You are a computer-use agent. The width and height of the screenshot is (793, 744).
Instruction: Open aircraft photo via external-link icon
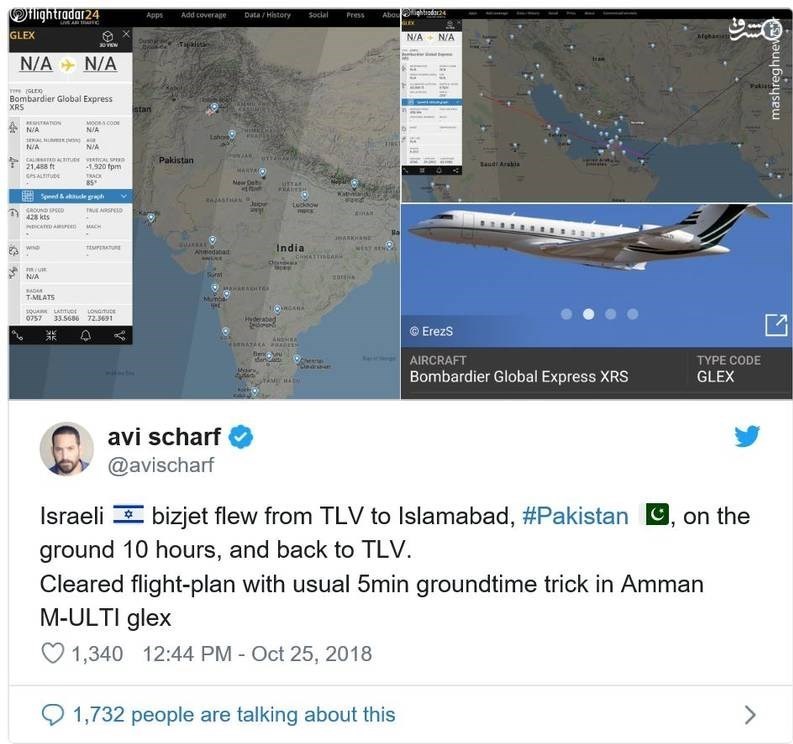coord(775,325)
